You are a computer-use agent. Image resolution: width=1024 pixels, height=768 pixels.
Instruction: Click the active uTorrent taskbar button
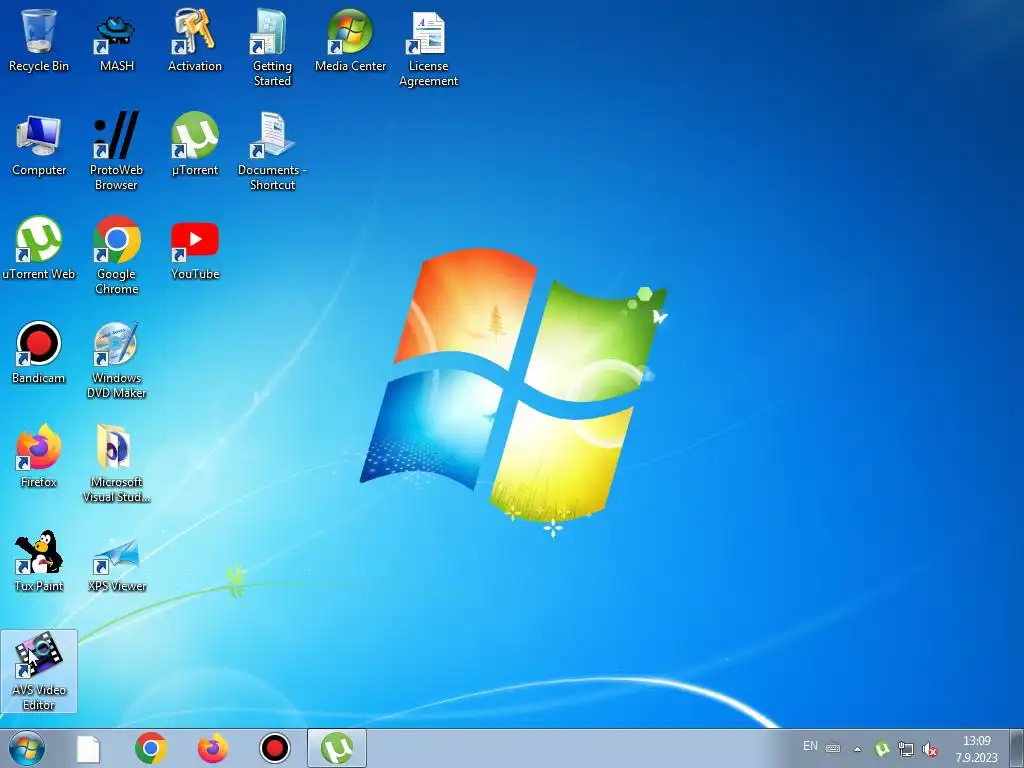[337, 748]
